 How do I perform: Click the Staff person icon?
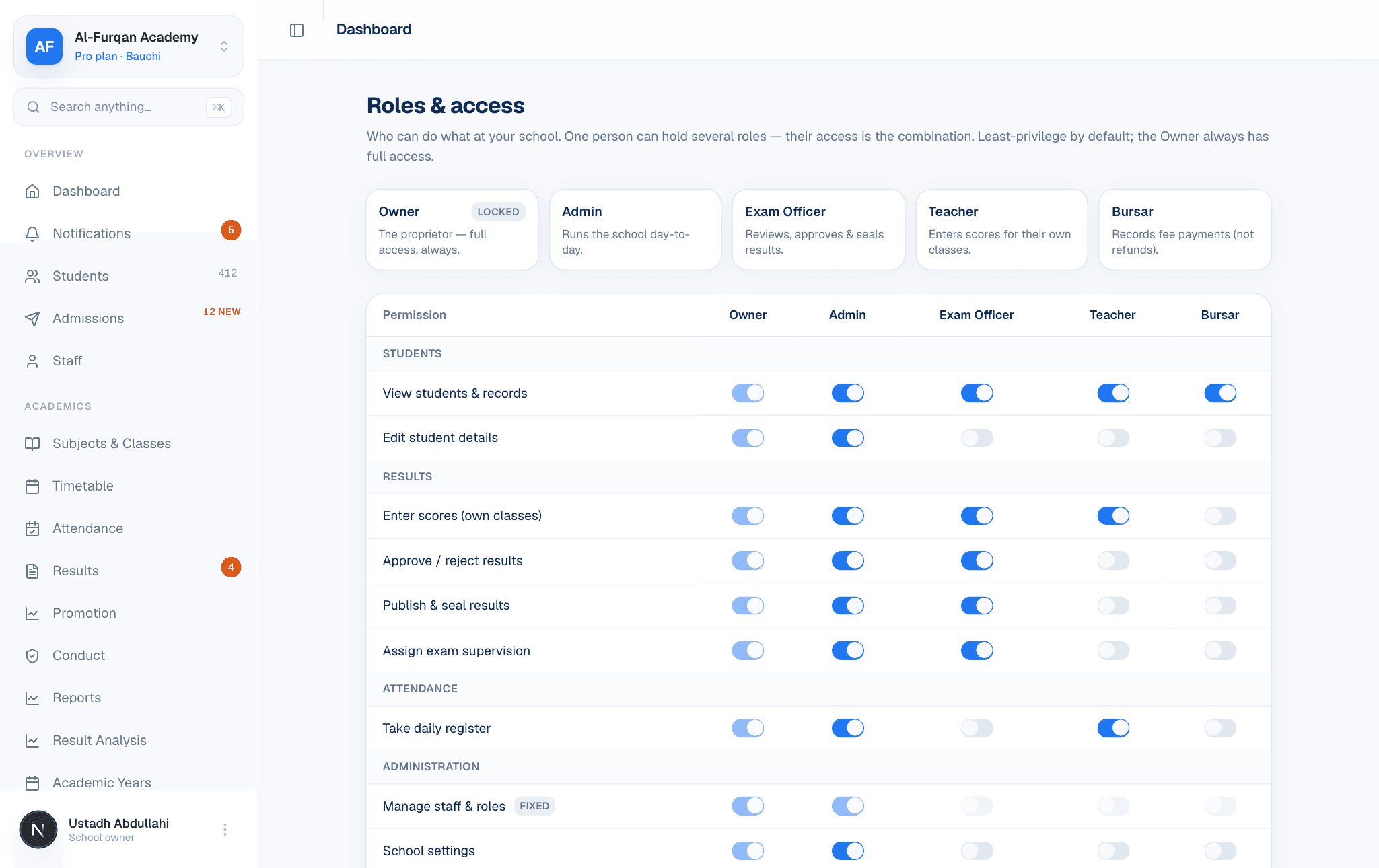point(32,361)
